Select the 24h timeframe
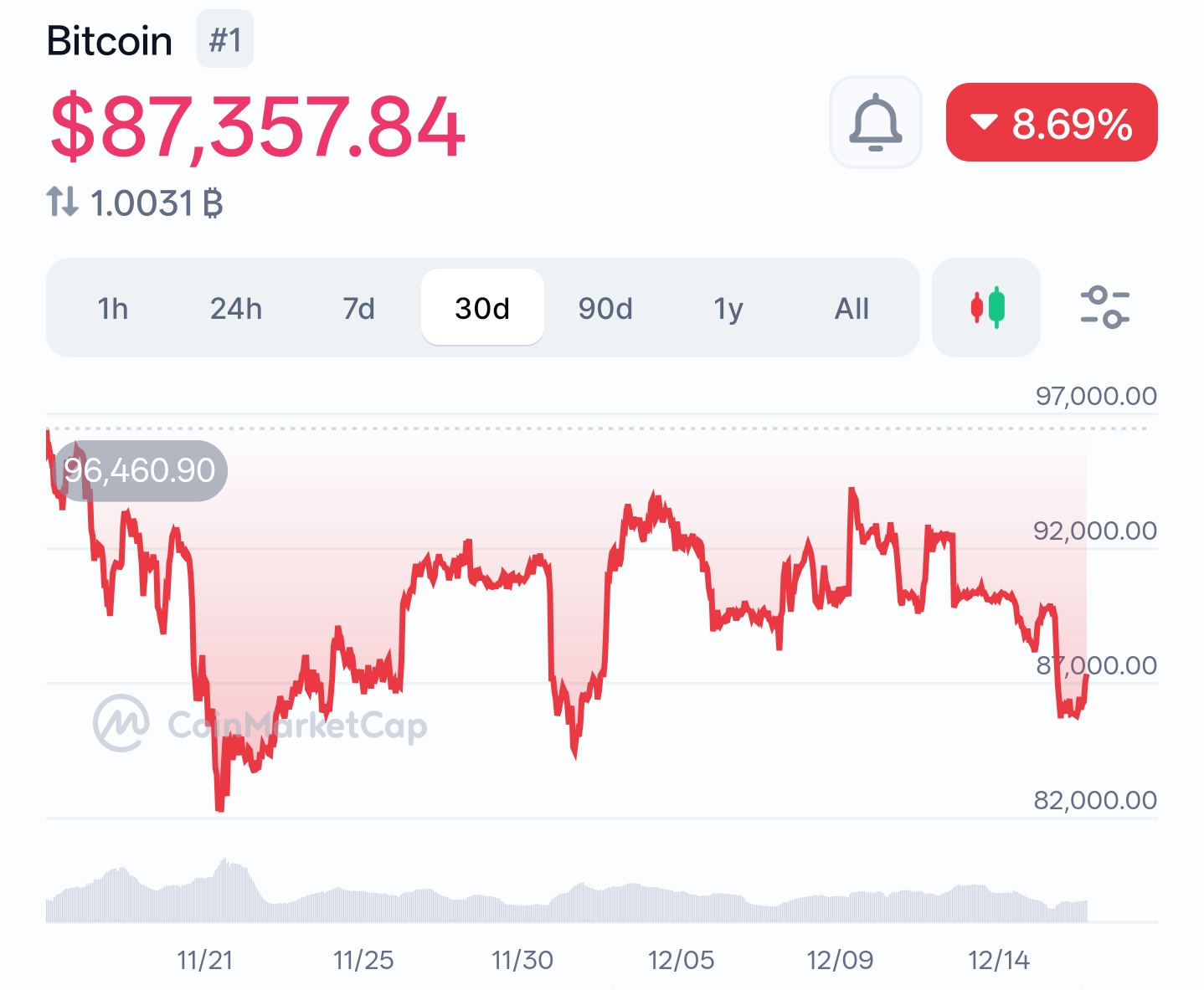 pos(236,309)
